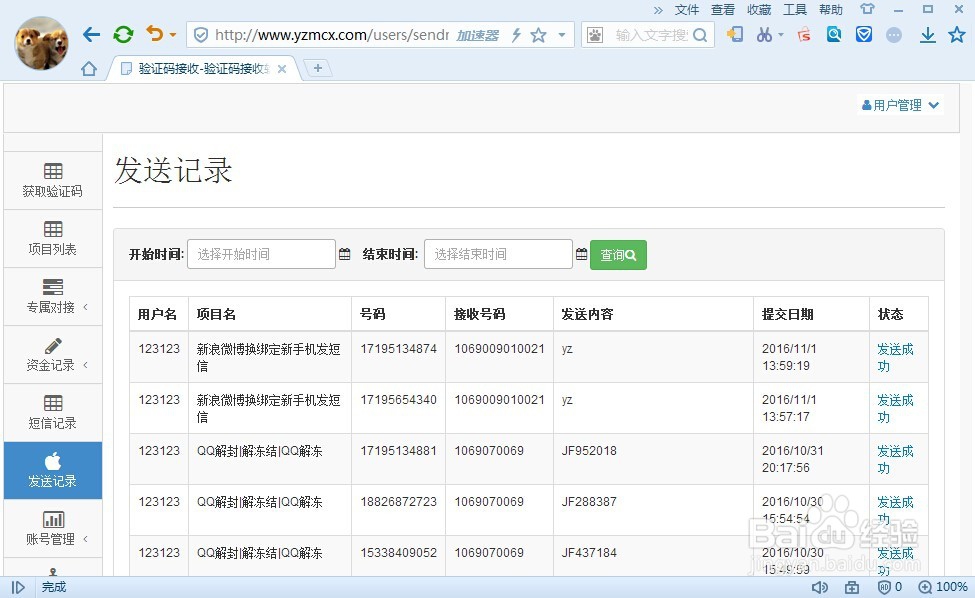This screenshot has height=598, width=975.
Task: Open the 短信记录 section
Action: pos(52,413)
